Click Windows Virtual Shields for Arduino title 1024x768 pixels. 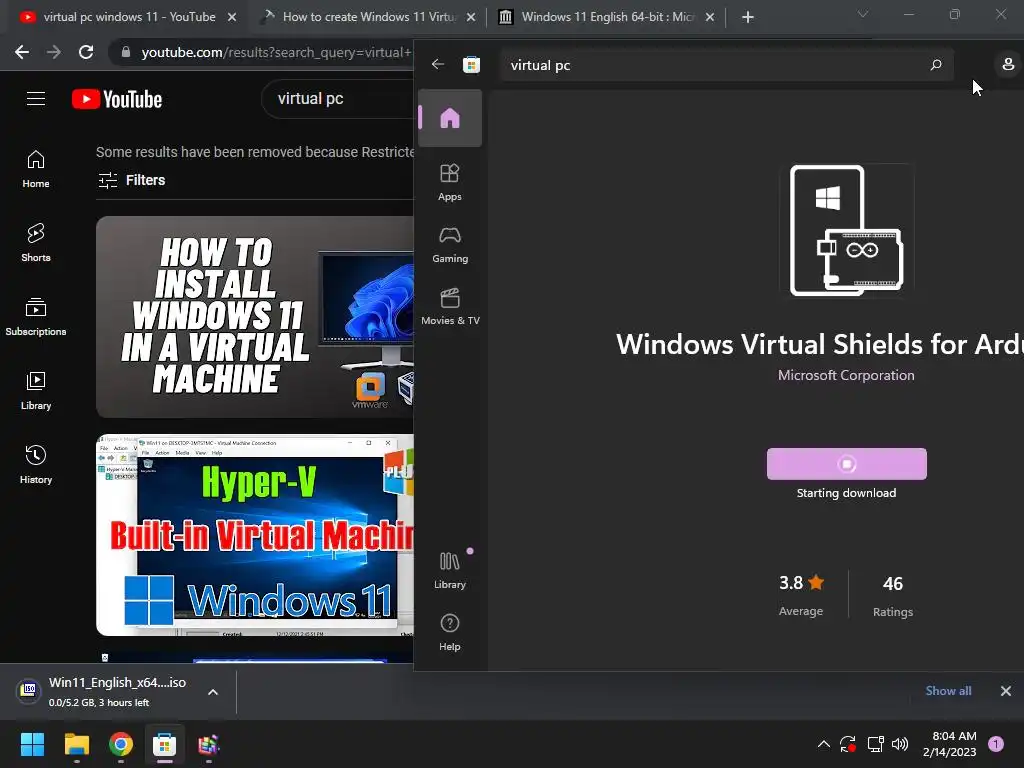(820, 345)
